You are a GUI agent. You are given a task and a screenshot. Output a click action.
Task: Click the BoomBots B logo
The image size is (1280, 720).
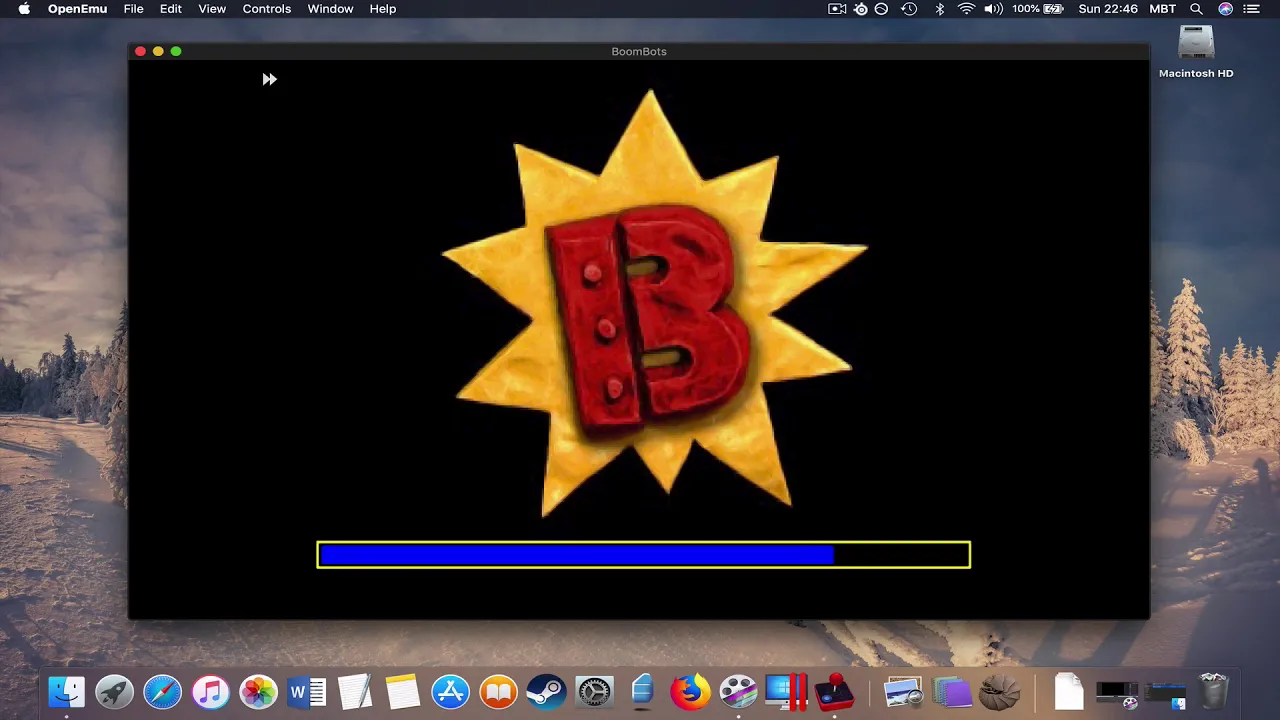coord(654,305)
